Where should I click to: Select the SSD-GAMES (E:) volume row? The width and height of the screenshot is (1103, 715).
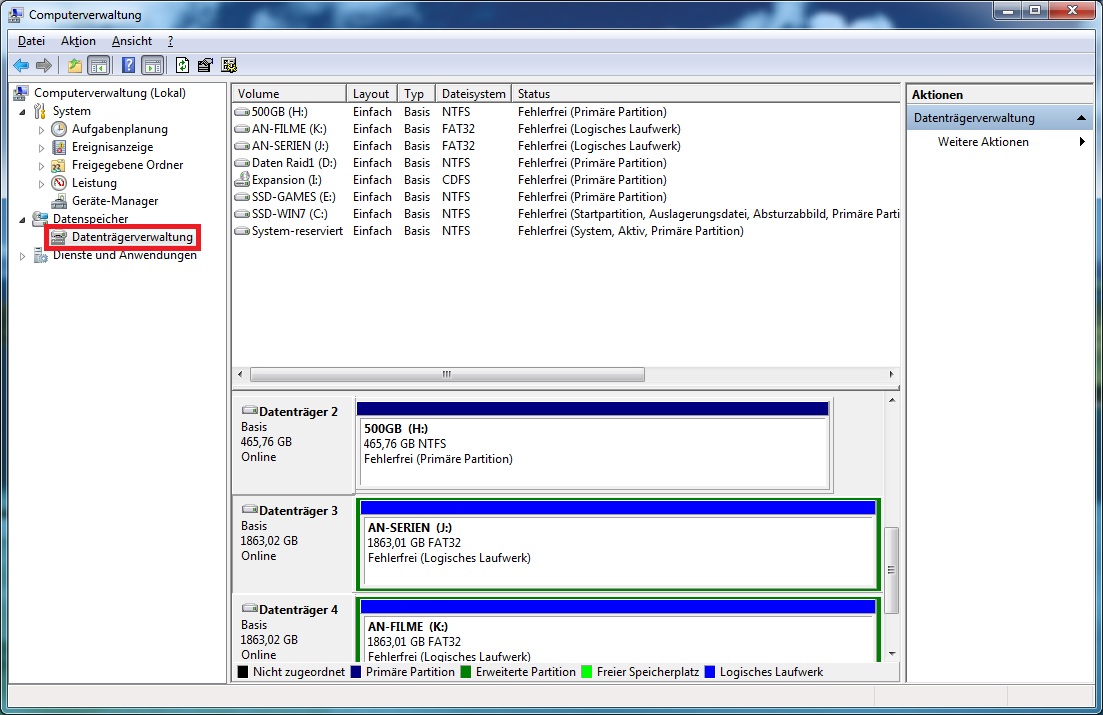tap(566, 197)
